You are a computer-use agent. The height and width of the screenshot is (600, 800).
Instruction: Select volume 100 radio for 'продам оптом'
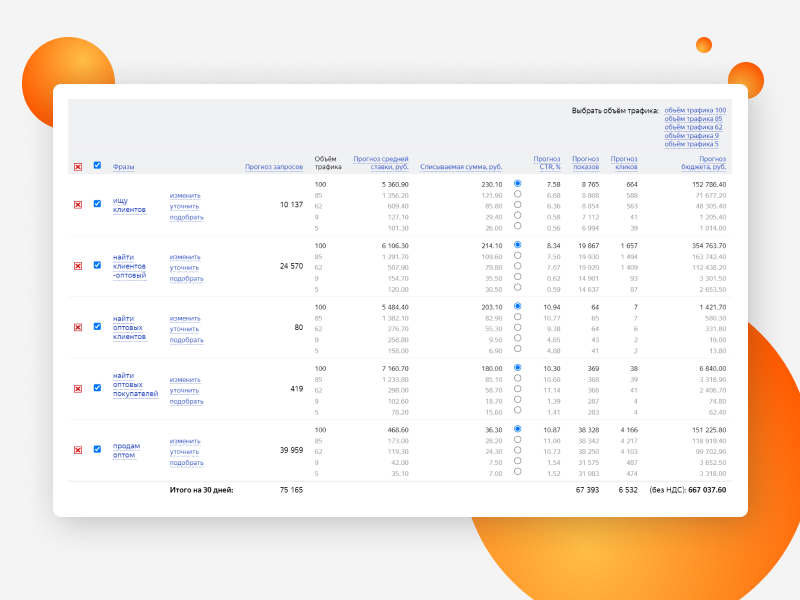pos(517,429)
